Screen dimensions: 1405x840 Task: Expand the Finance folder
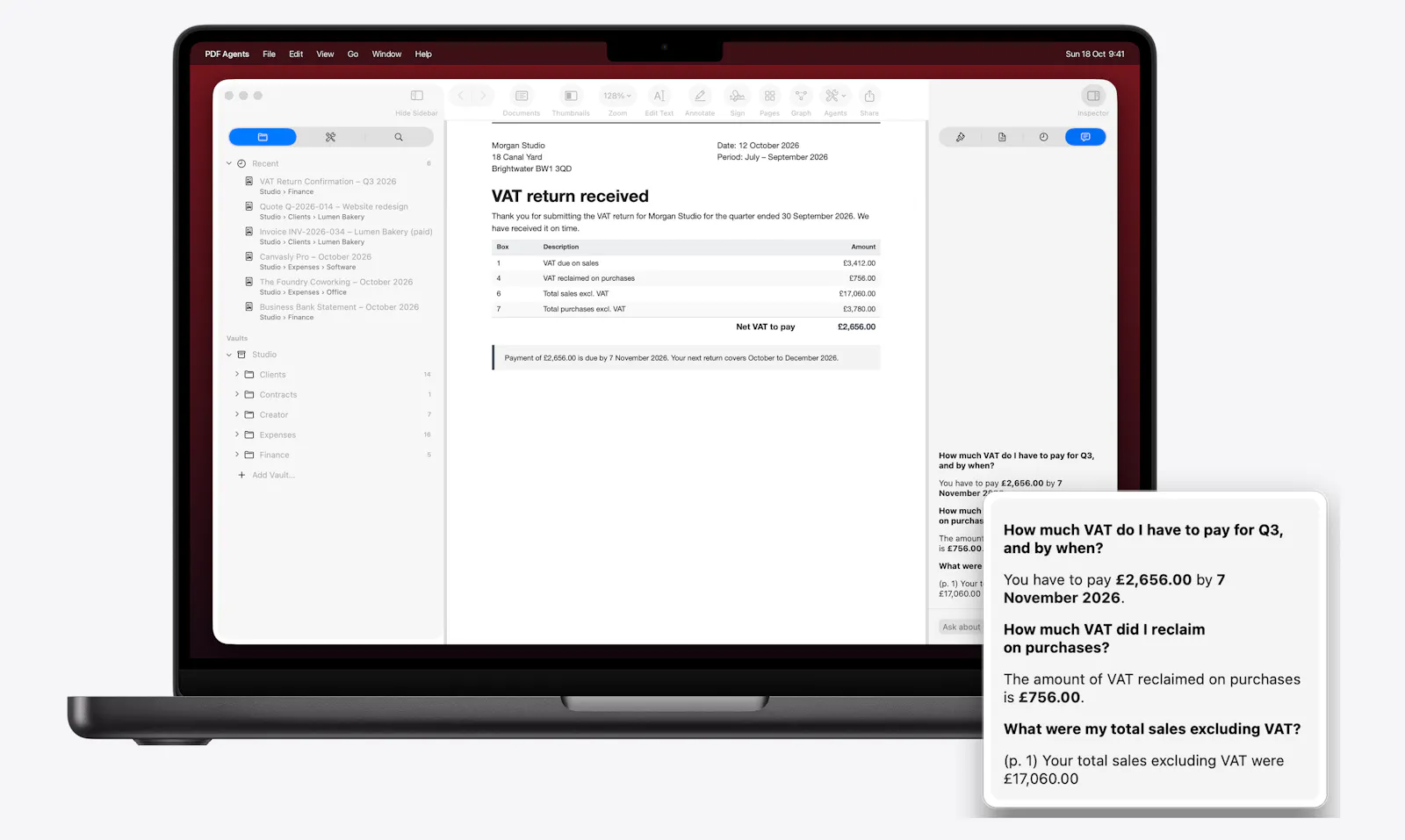coord(237,455)
